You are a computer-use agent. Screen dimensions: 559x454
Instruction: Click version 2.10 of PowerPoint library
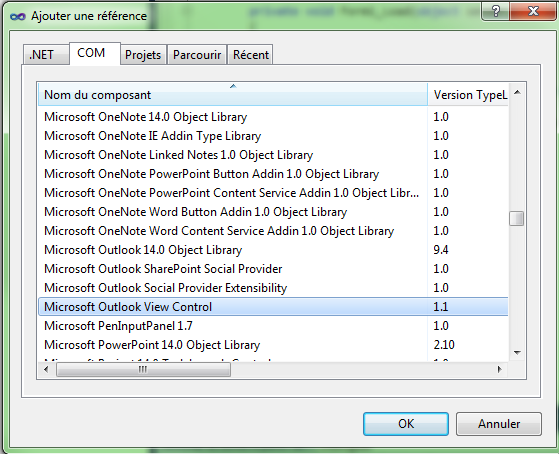[x=444, y=345]
